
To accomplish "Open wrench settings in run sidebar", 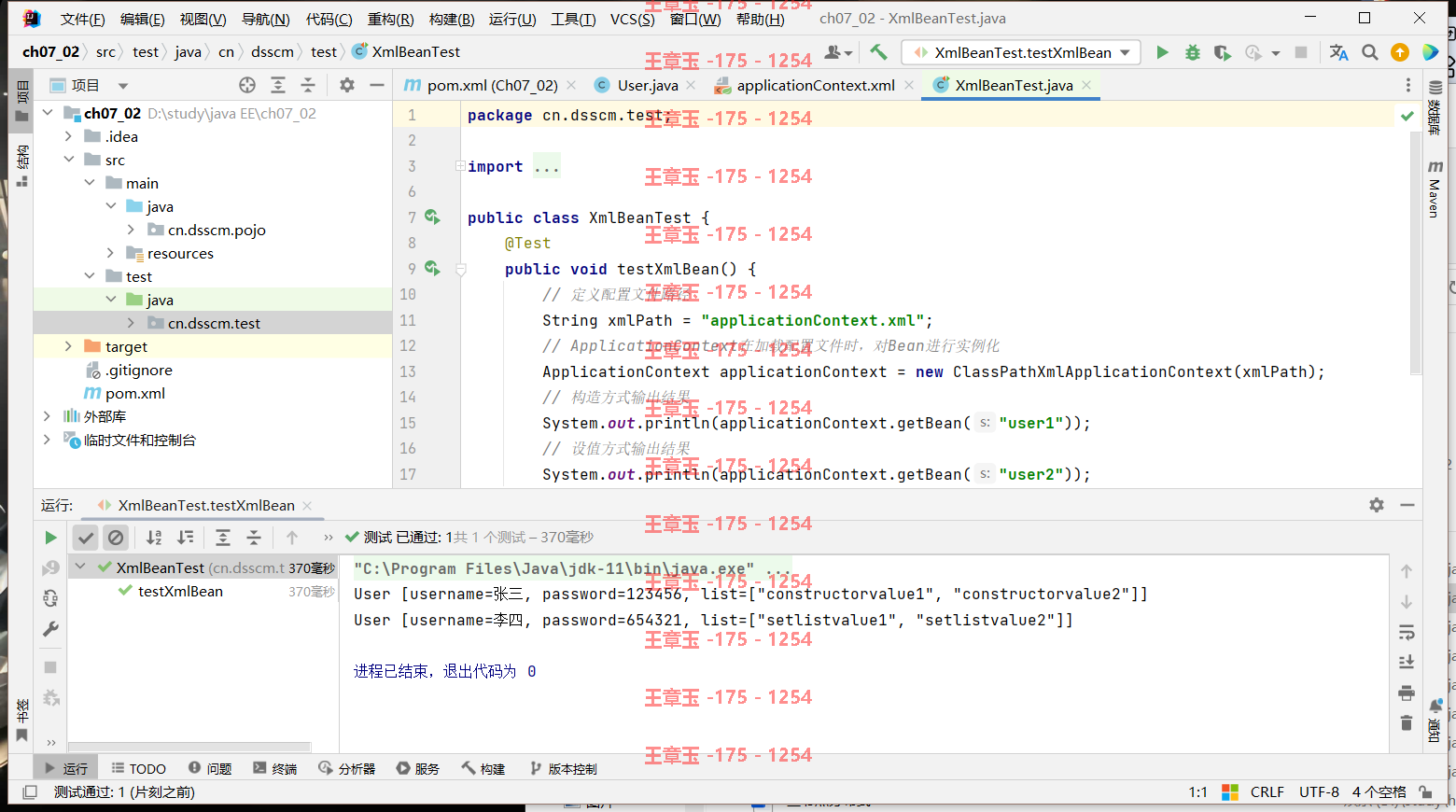I will tap(50, 629).
